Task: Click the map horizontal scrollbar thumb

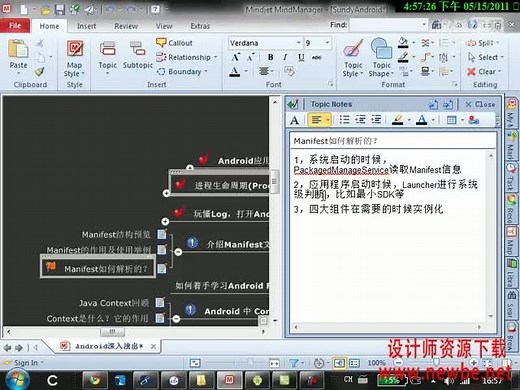Action: [x=112, y=331]
